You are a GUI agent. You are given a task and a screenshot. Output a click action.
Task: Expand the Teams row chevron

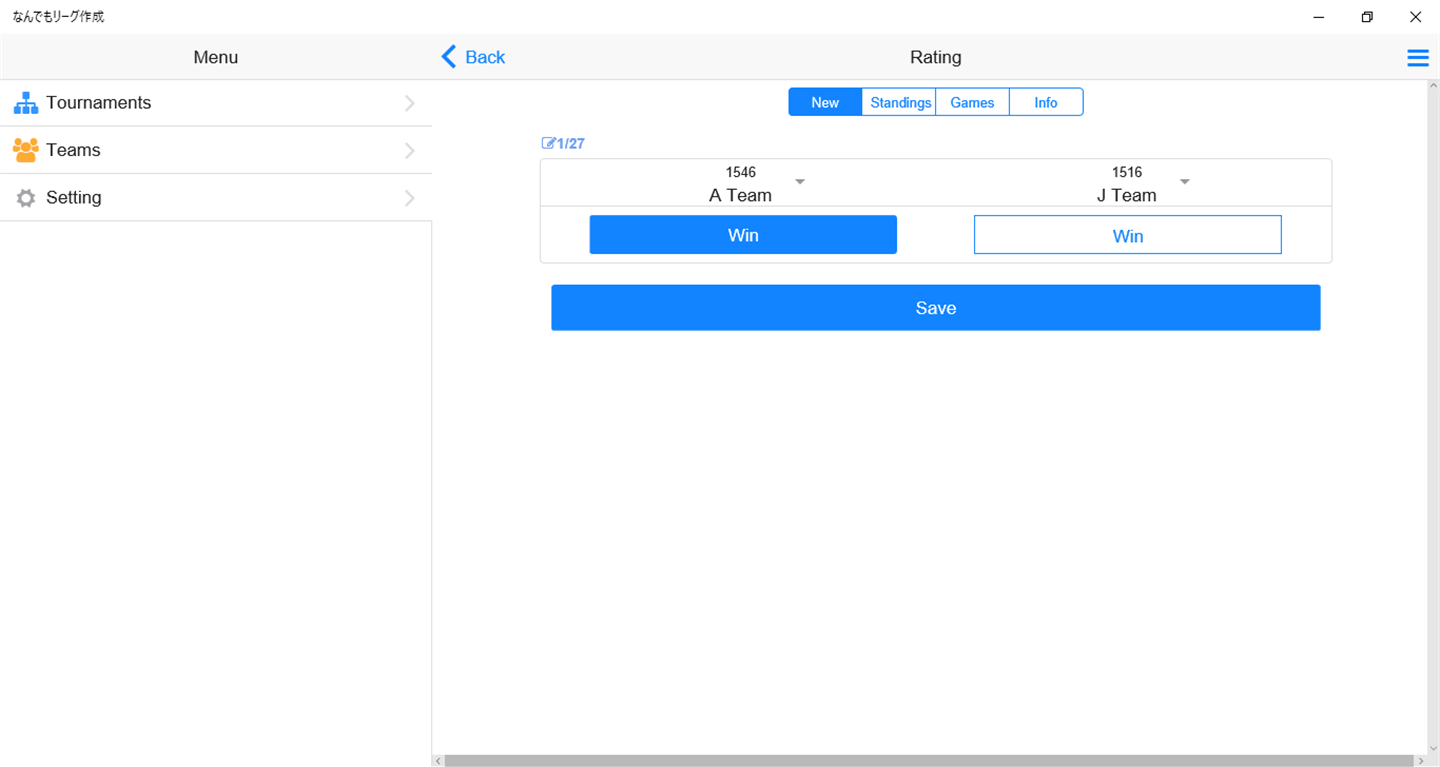point(410,151)
